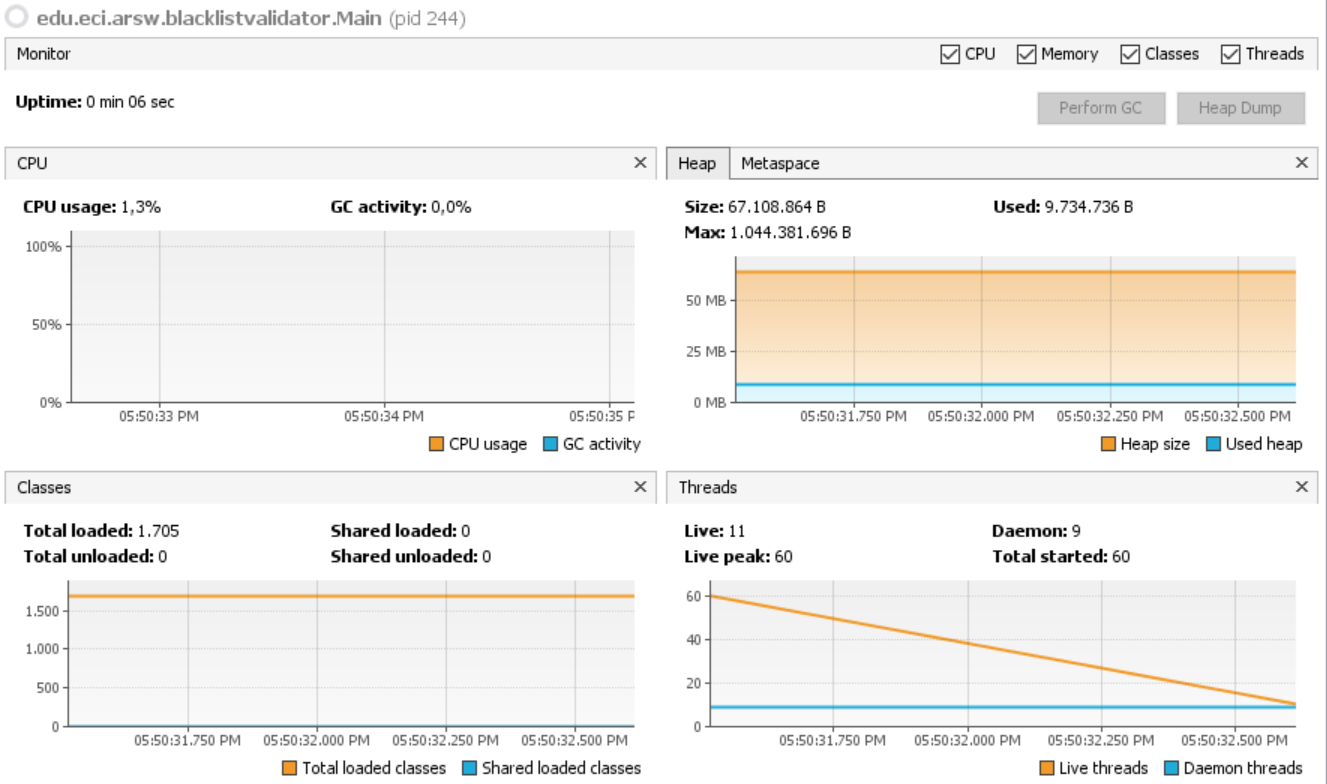Click the Used heap blue legend swatch
This screenshot has height=784, width=1327.
(x=1213, y=444)
